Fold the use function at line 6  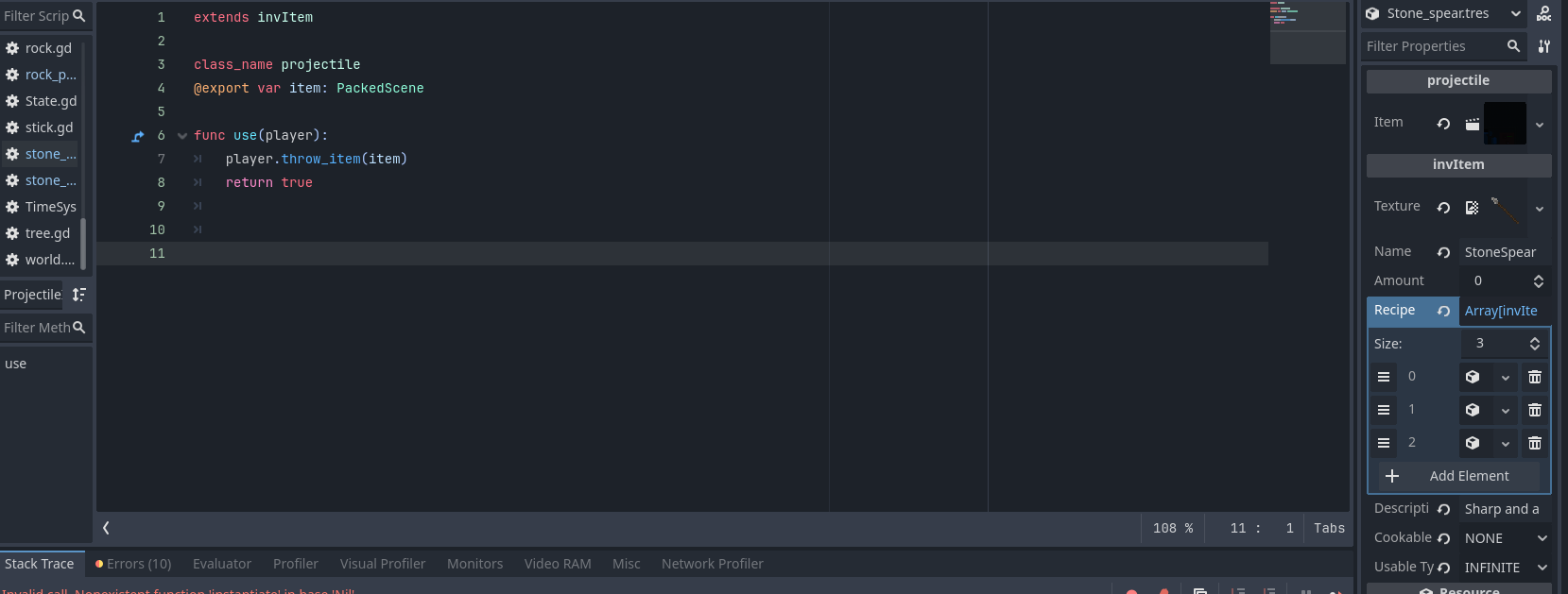(182, 136)
